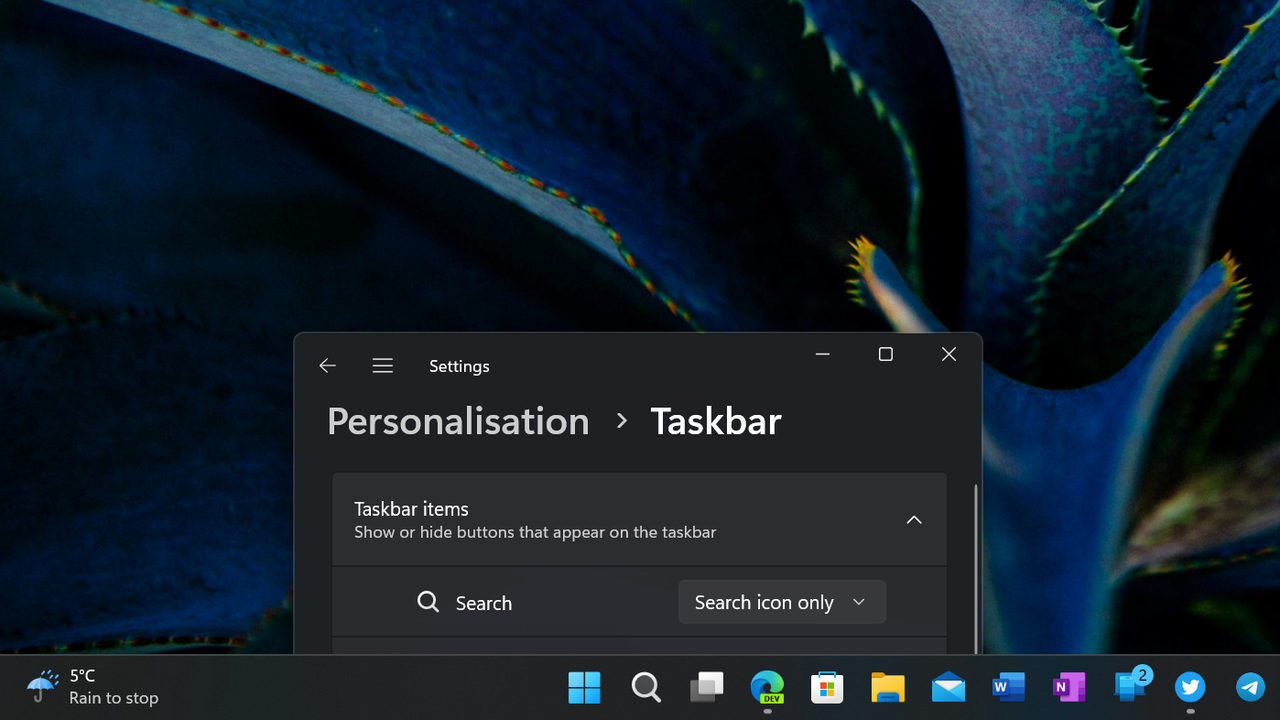Click the Personalisation breadcrumb link
Image resolution: width=1280 pixels, height=720 pixels.
458,421
